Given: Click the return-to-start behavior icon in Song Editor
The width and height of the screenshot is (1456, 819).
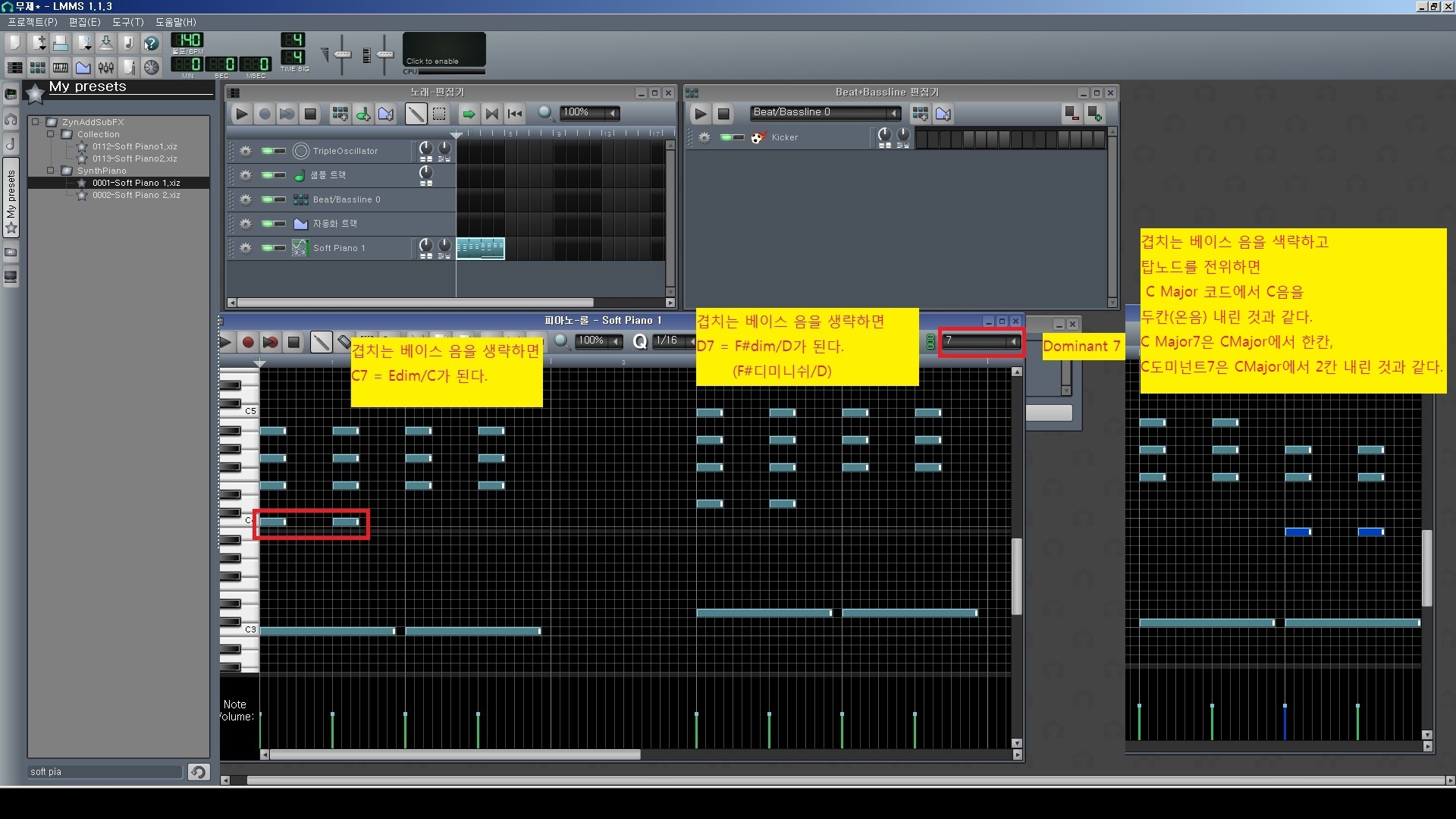Looking at the screenshot, I should [x=515, y=114].
